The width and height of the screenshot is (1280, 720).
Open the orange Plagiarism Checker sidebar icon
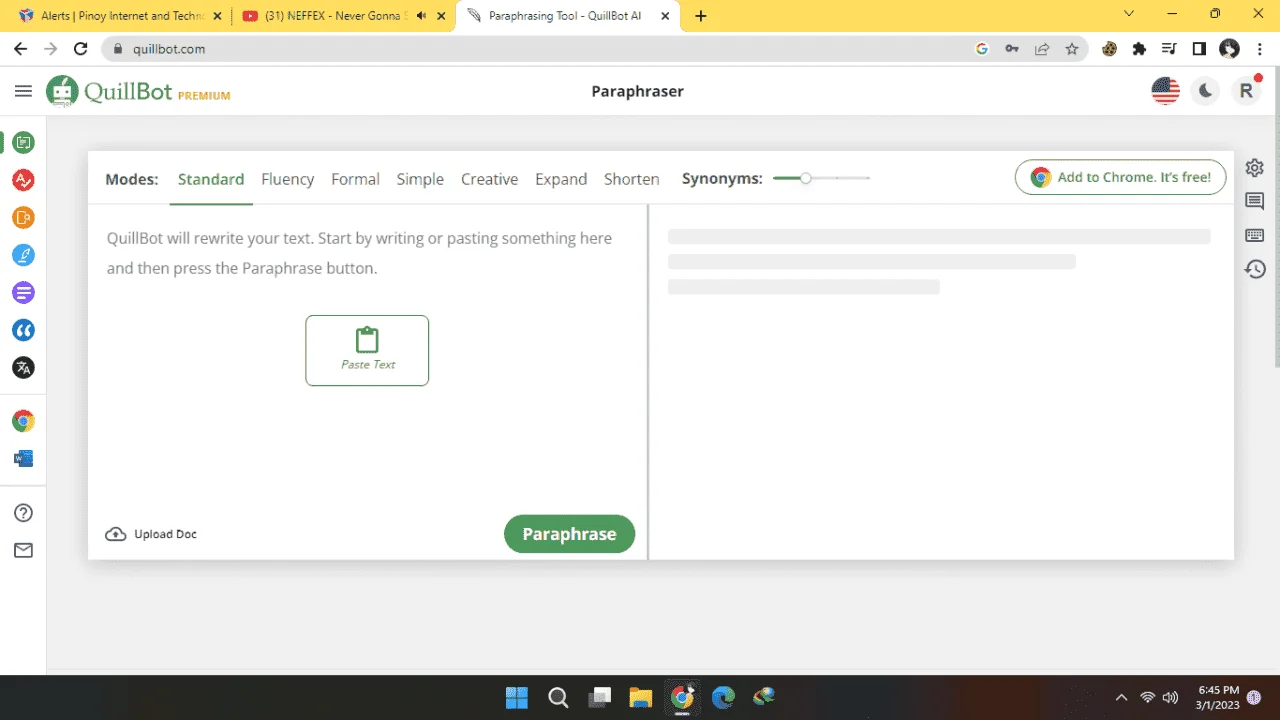tap(24, 218)
